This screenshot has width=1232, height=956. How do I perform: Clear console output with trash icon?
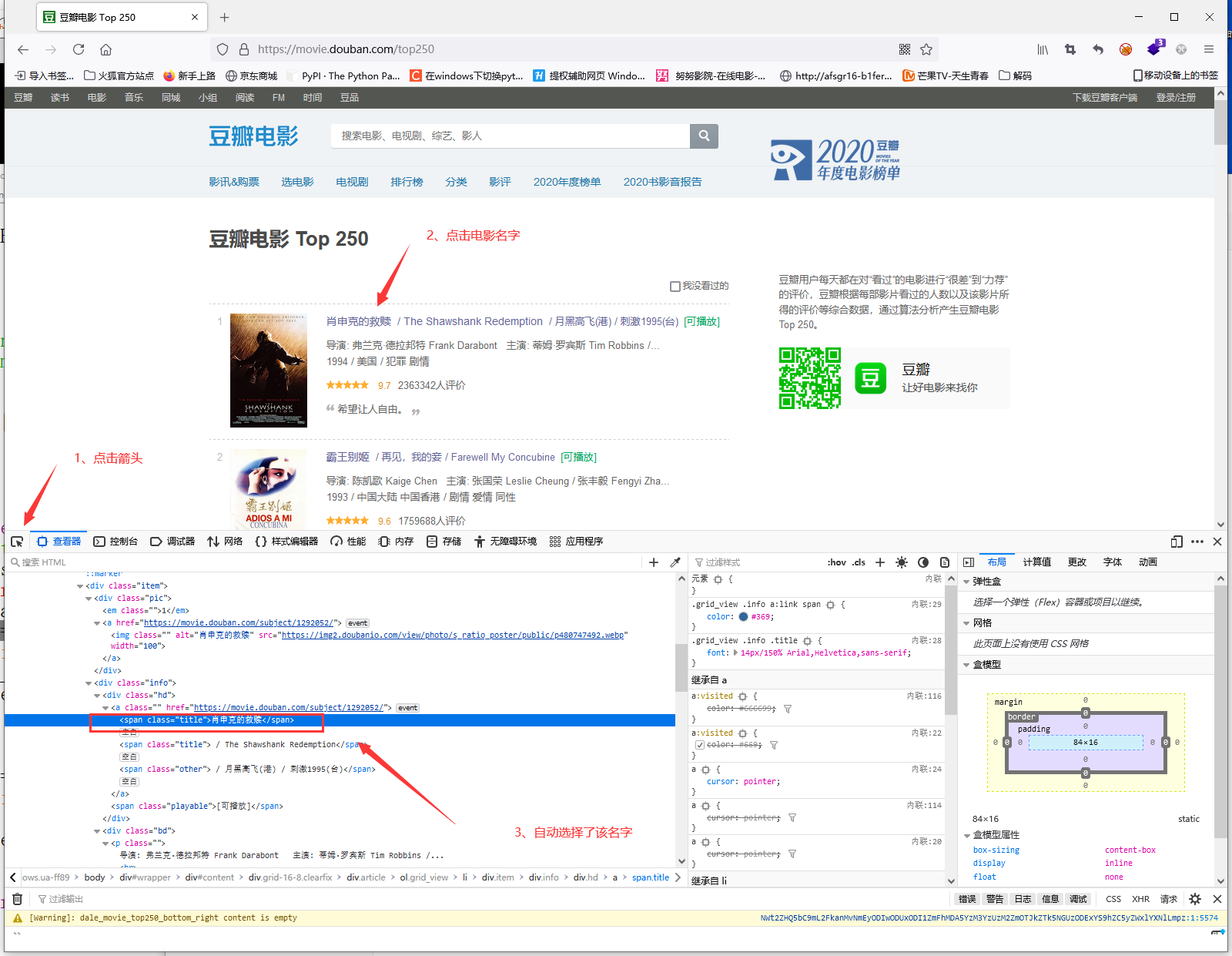tap(17, 899)
